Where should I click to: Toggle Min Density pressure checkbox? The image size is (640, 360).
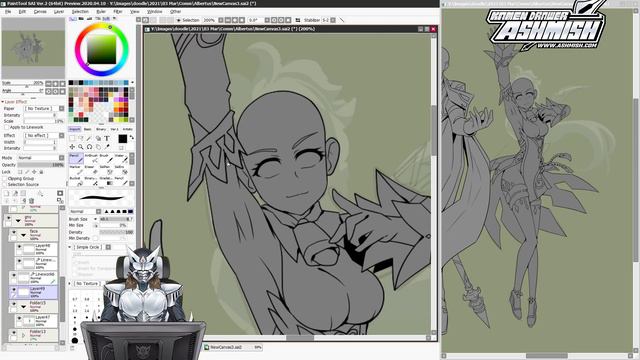96,238
